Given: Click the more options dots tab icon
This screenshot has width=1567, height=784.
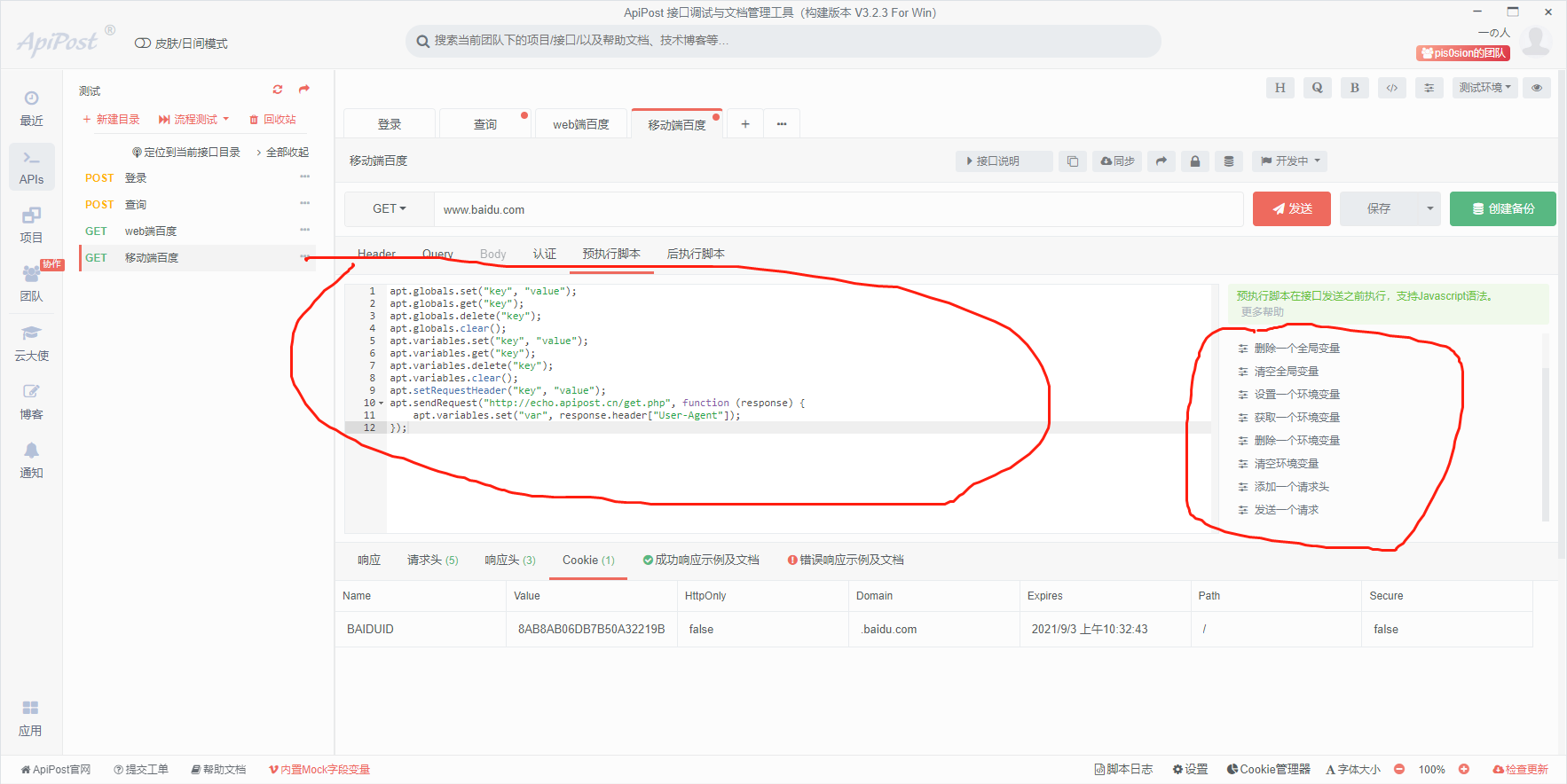Looking at the screenshot, I should (x=782, y=124).
